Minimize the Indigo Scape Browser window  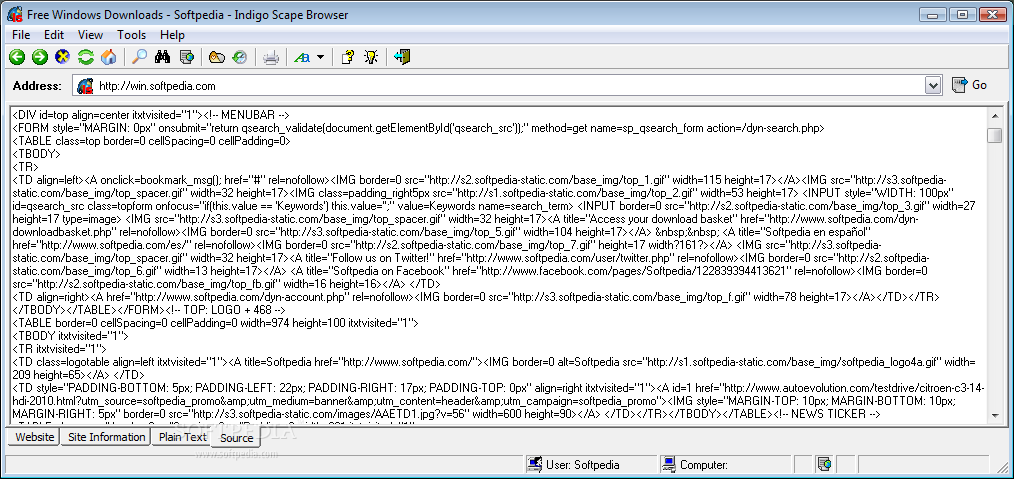click(x=934, y=14)
